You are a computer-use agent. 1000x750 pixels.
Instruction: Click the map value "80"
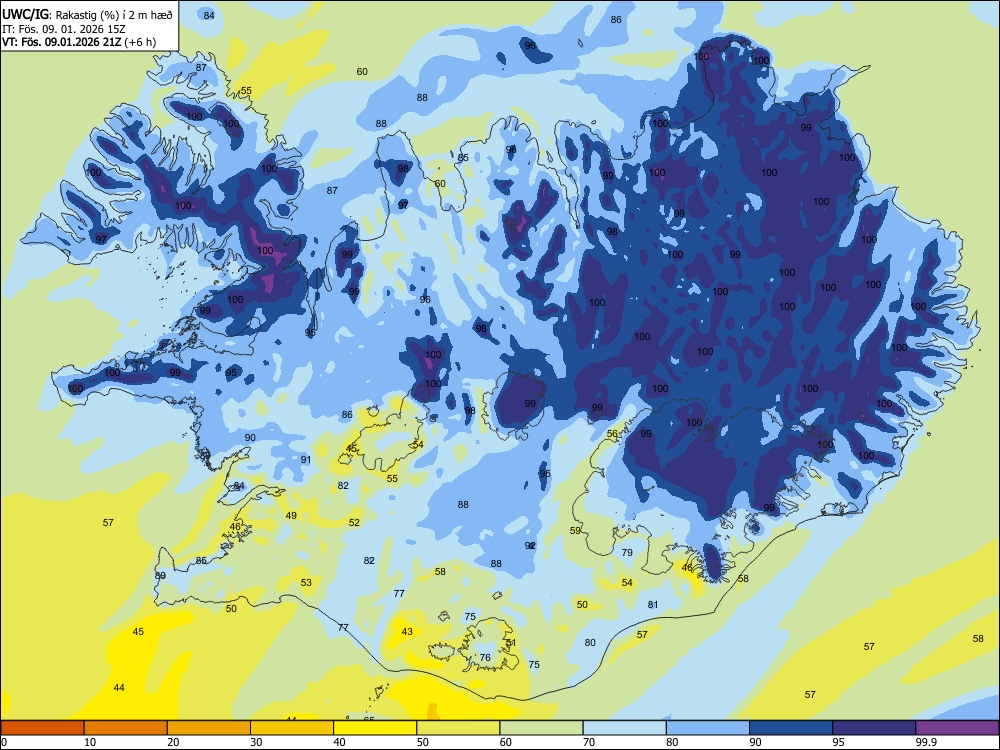click(590, 642)
